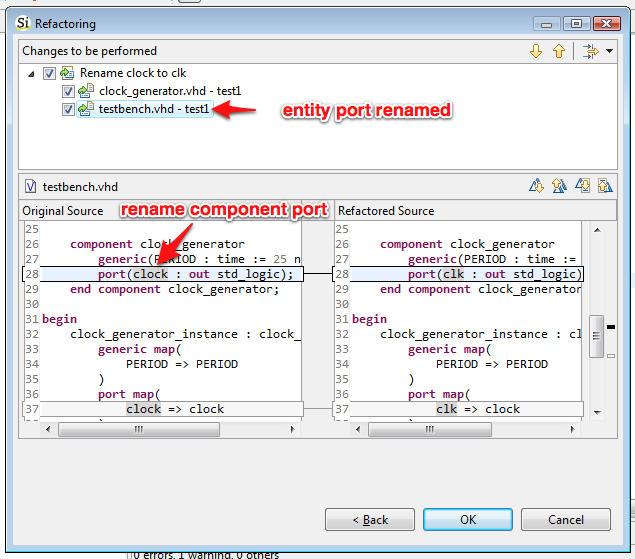Click the Refactored Source scroll right arrow

(x=572, y=429)
